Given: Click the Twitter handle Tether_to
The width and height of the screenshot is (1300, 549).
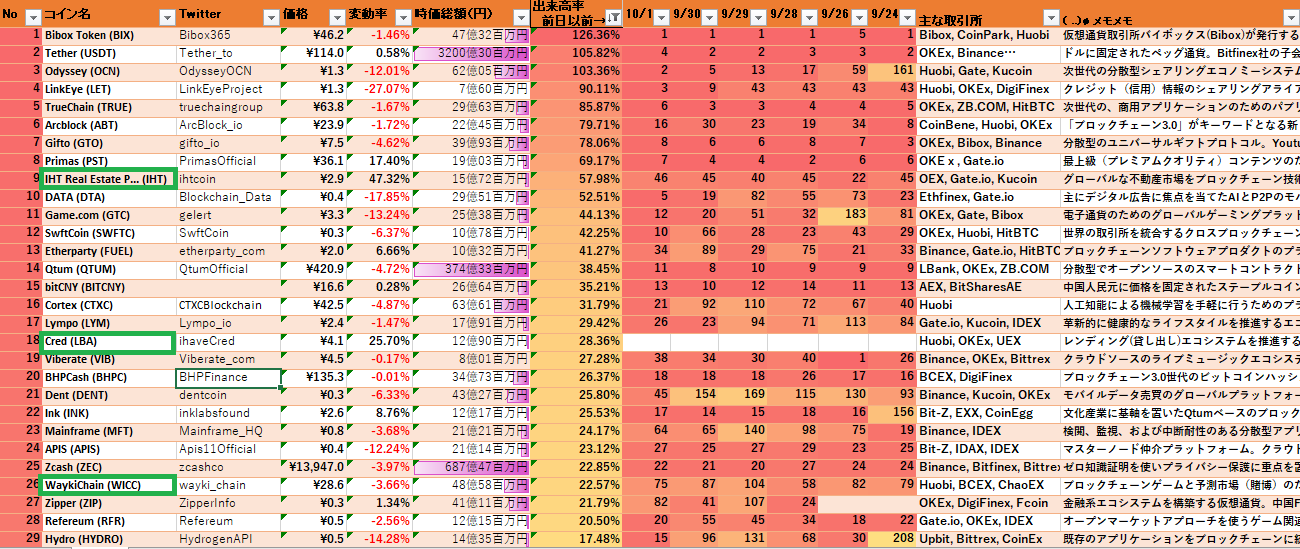Looking at the screenshot, I should [206, 53].
